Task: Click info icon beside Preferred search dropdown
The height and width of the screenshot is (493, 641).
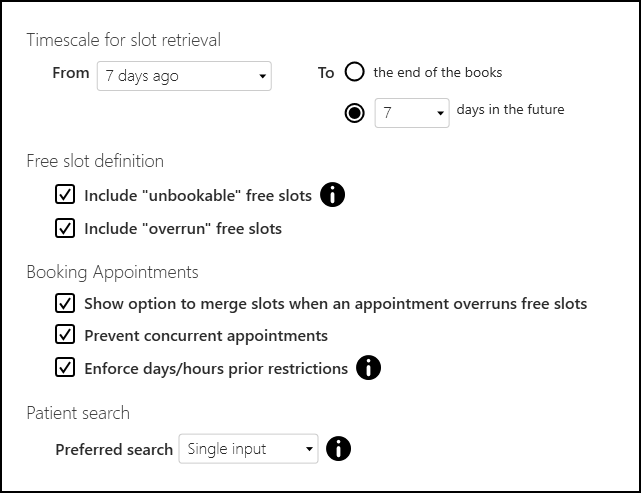Action: pos(339,449)
